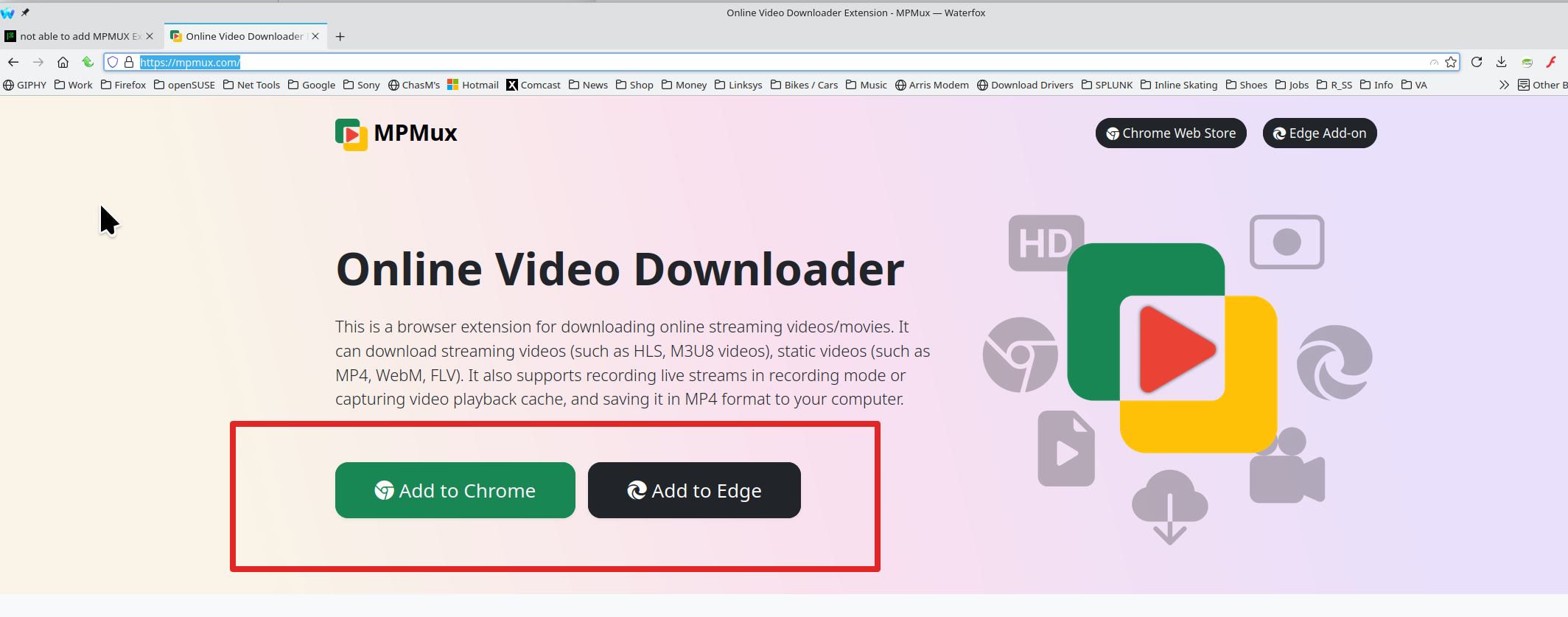Open the Sony bookmarks folder
The height and width of the screenshot is (617, 1568).
(362, 85)
